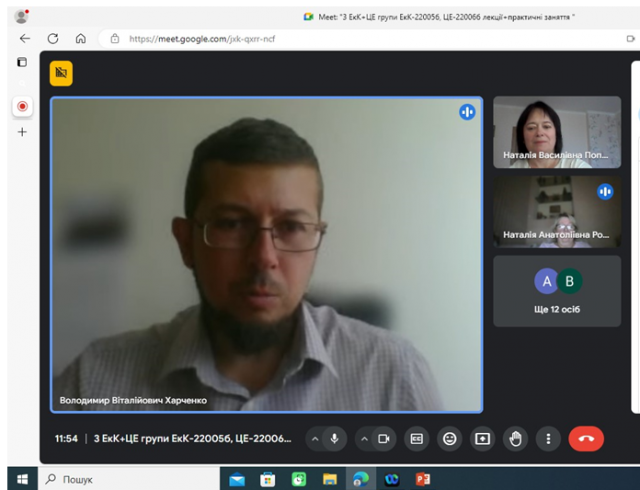The width and height of the screenshot is (640, 490).
Task: Click the 11:54 meeting clock
Action: [x=66, y=439]
